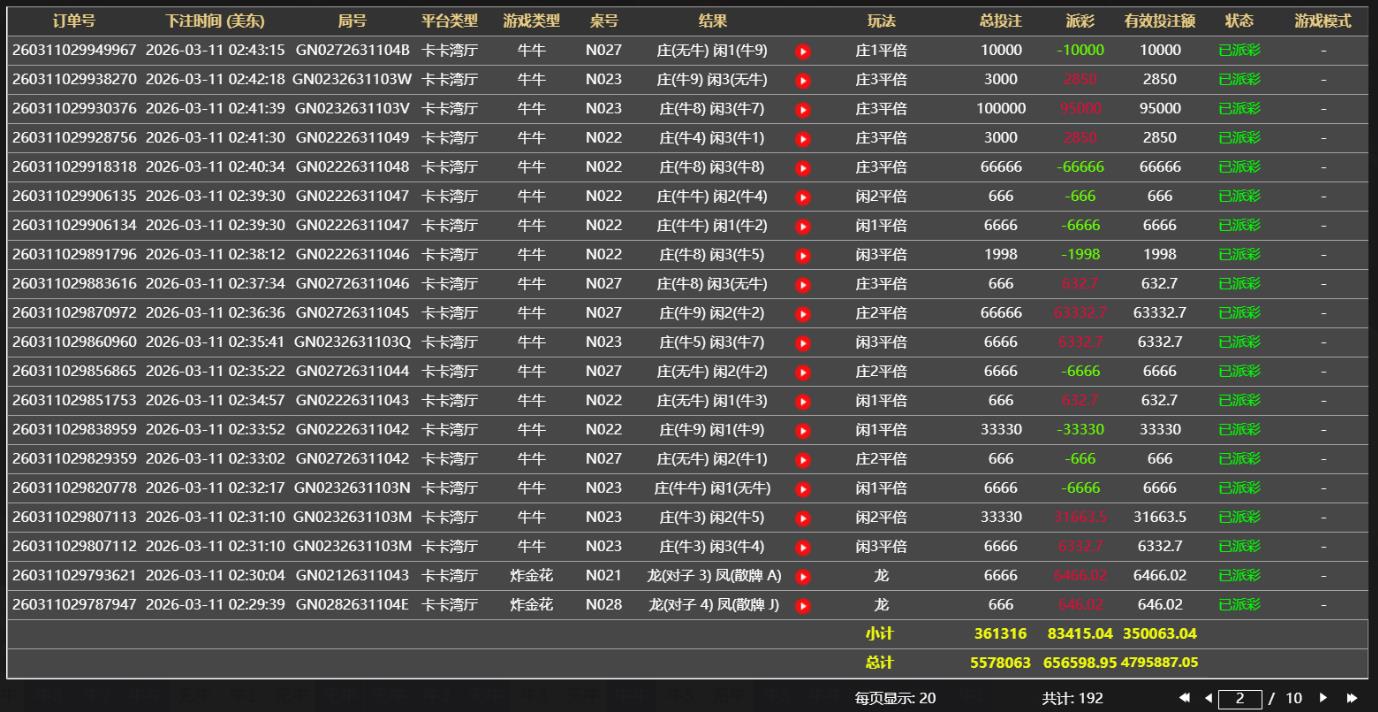Watch replay for order 260311029870972
The width and height of the screenshot is (1378, 712).
[x=802, y=314]
